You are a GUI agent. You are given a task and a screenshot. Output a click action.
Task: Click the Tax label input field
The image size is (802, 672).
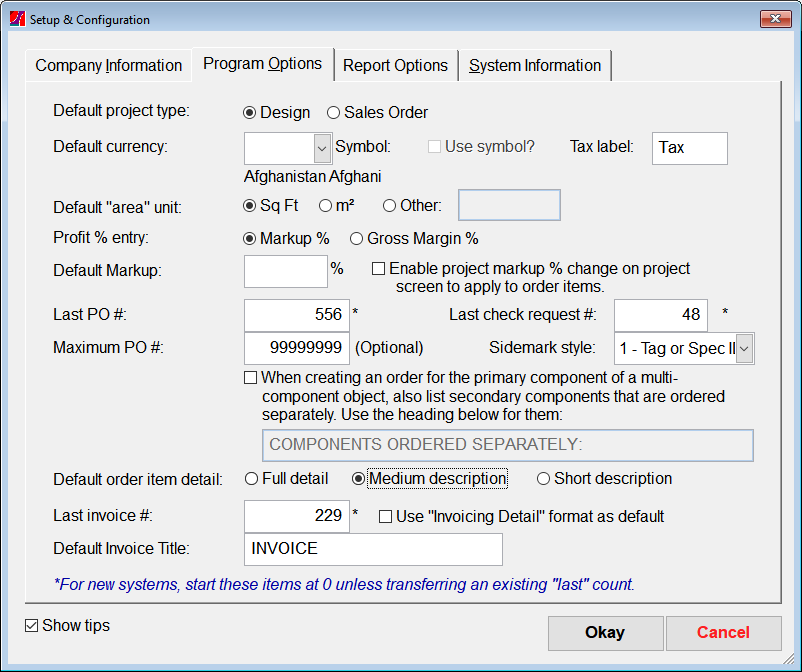(x=689, y=148)
